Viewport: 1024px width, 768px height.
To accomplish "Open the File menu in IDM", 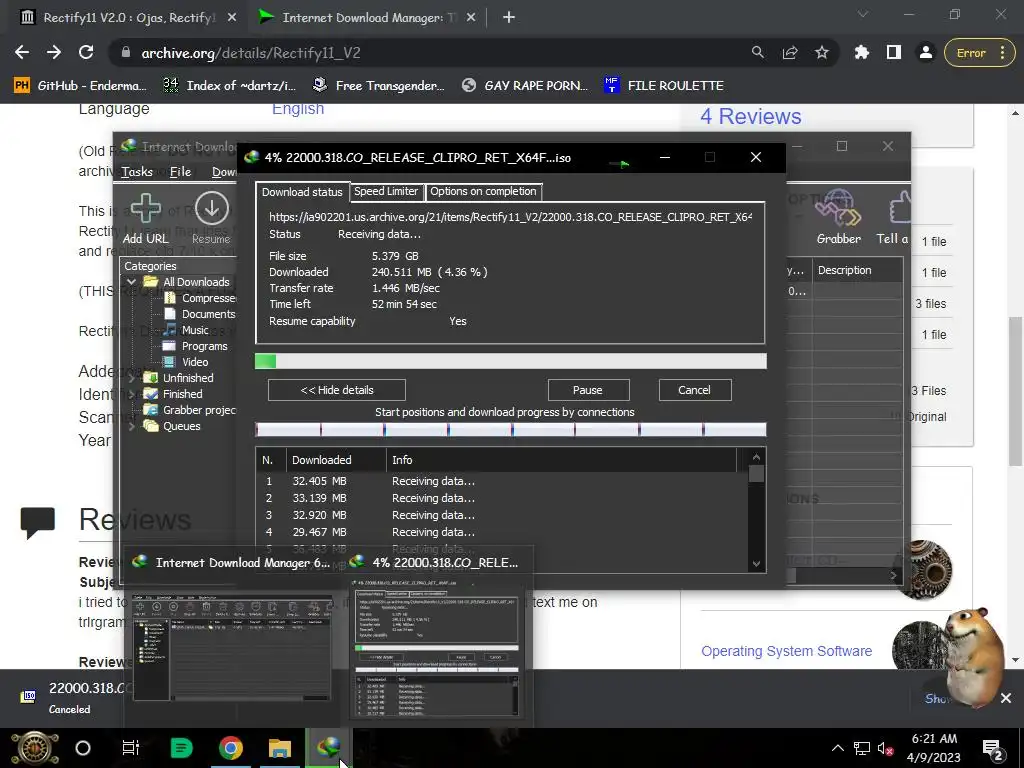I will [x=180, y=172].
